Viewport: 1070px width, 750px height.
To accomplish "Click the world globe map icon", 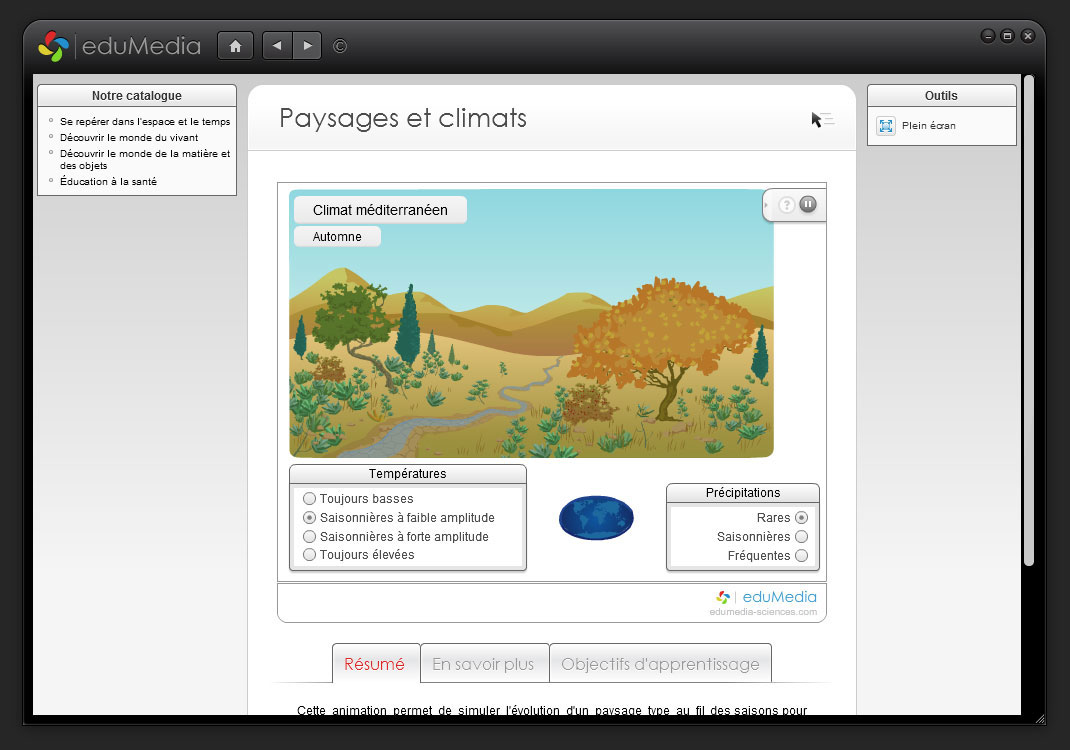I will 596,518.
